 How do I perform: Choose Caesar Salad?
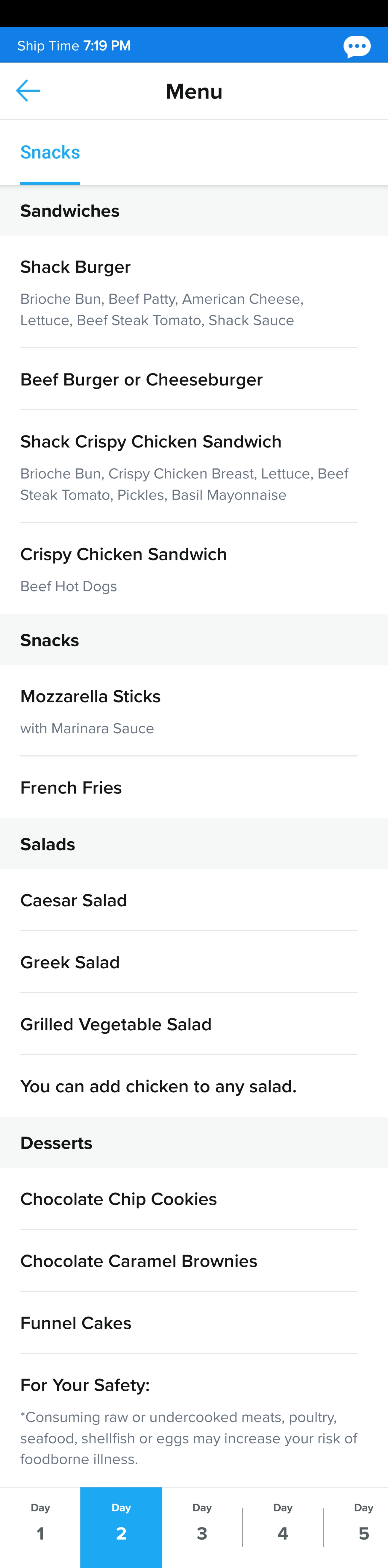[x=194, y=900]
